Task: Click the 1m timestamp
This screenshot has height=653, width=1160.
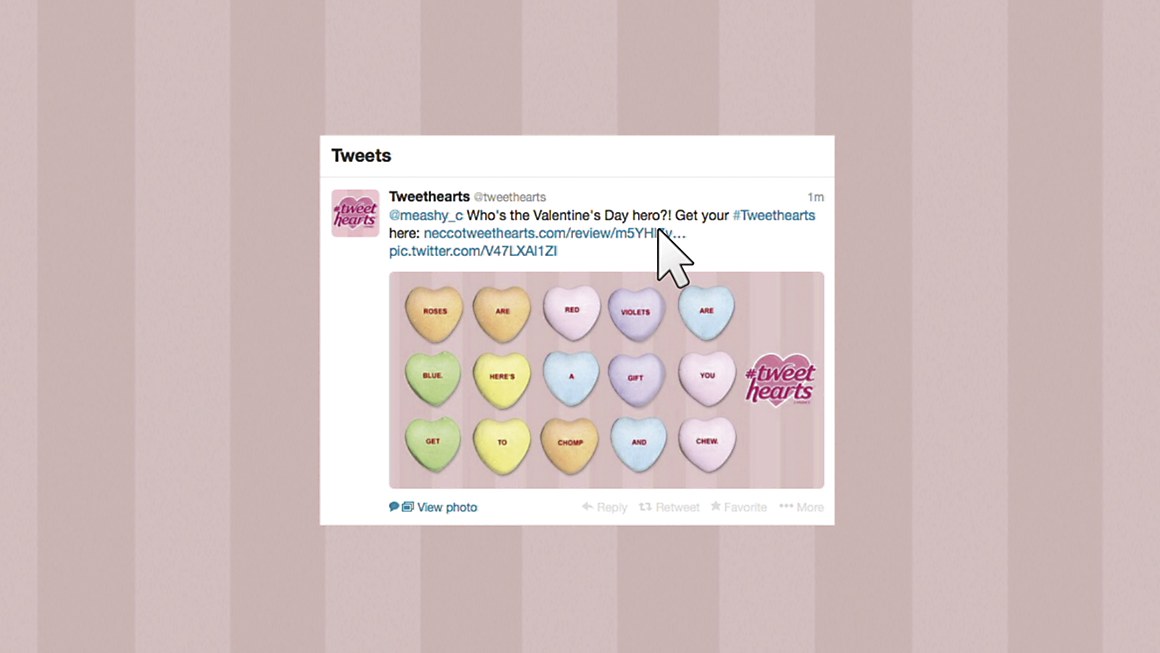Action: (815, 197)
